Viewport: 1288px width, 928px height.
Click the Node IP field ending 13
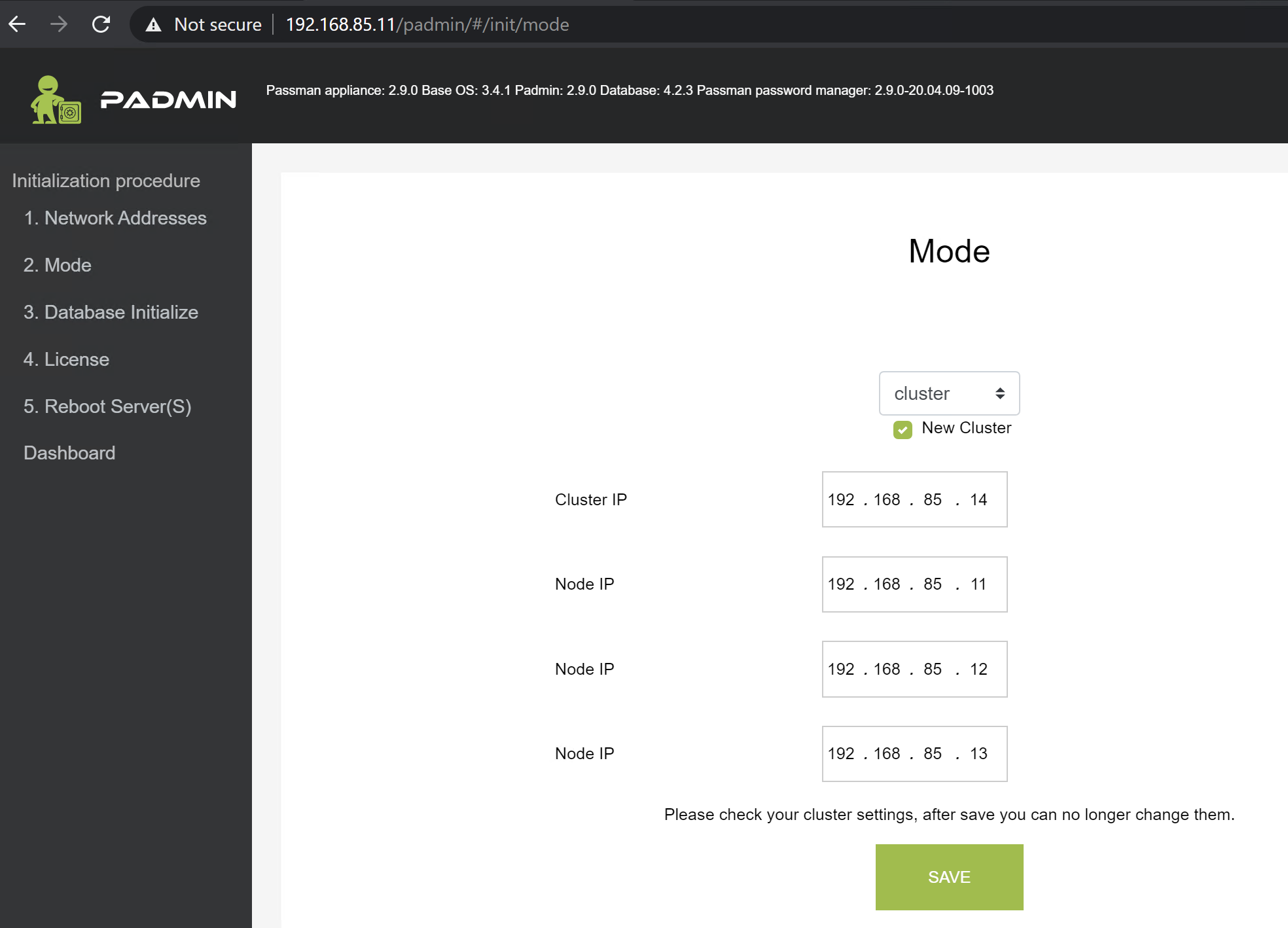pos(914,753)
